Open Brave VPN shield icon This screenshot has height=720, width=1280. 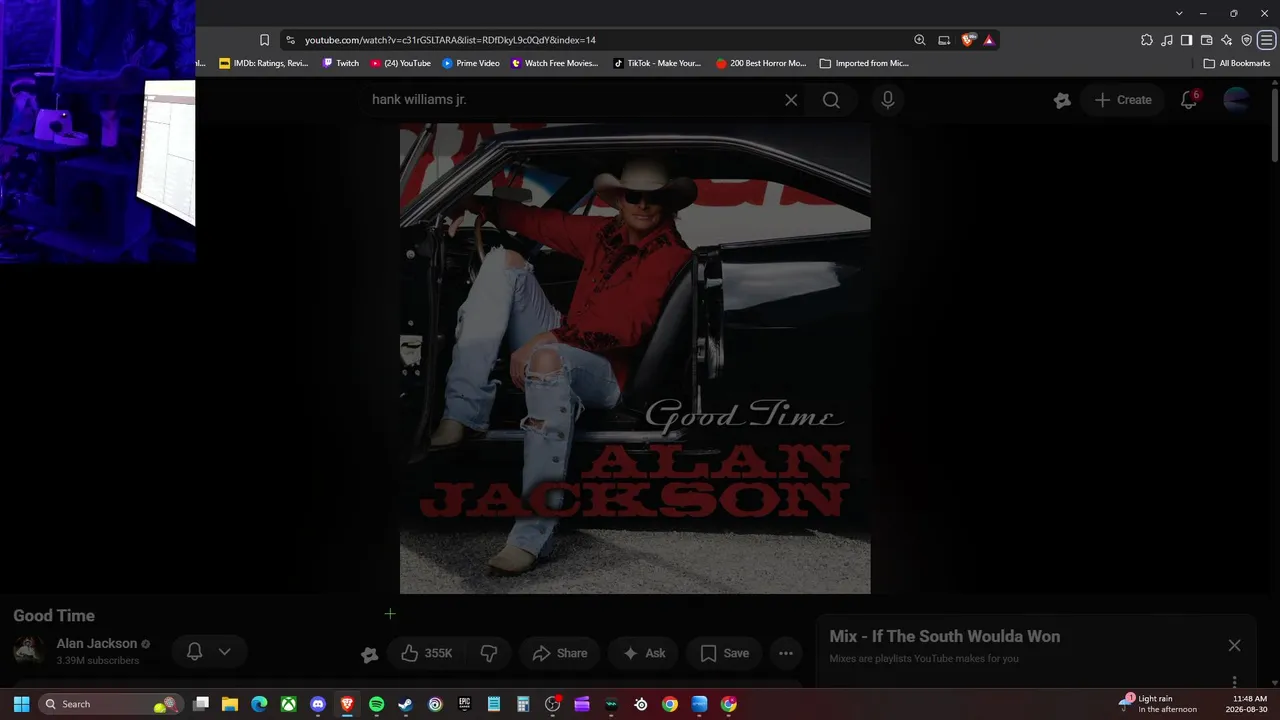pyautogui.click(x=1246, y=40)
